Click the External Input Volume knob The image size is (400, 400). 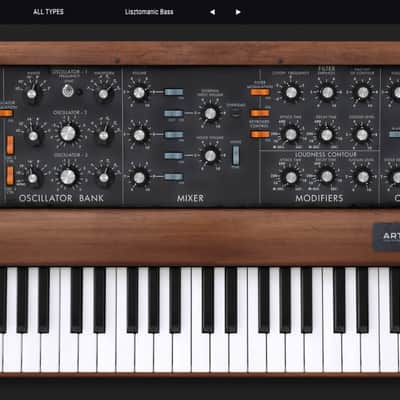click(210, 113)
